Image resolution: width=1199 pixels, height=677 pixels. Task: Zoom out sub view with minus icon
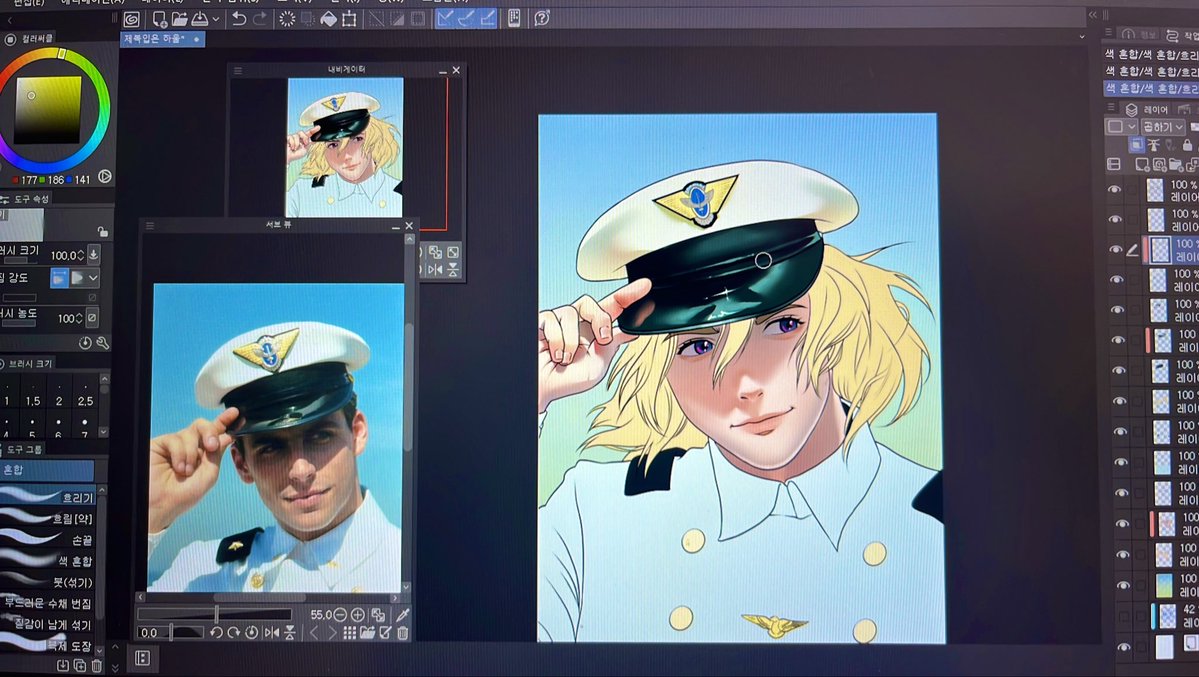(340, 614)
